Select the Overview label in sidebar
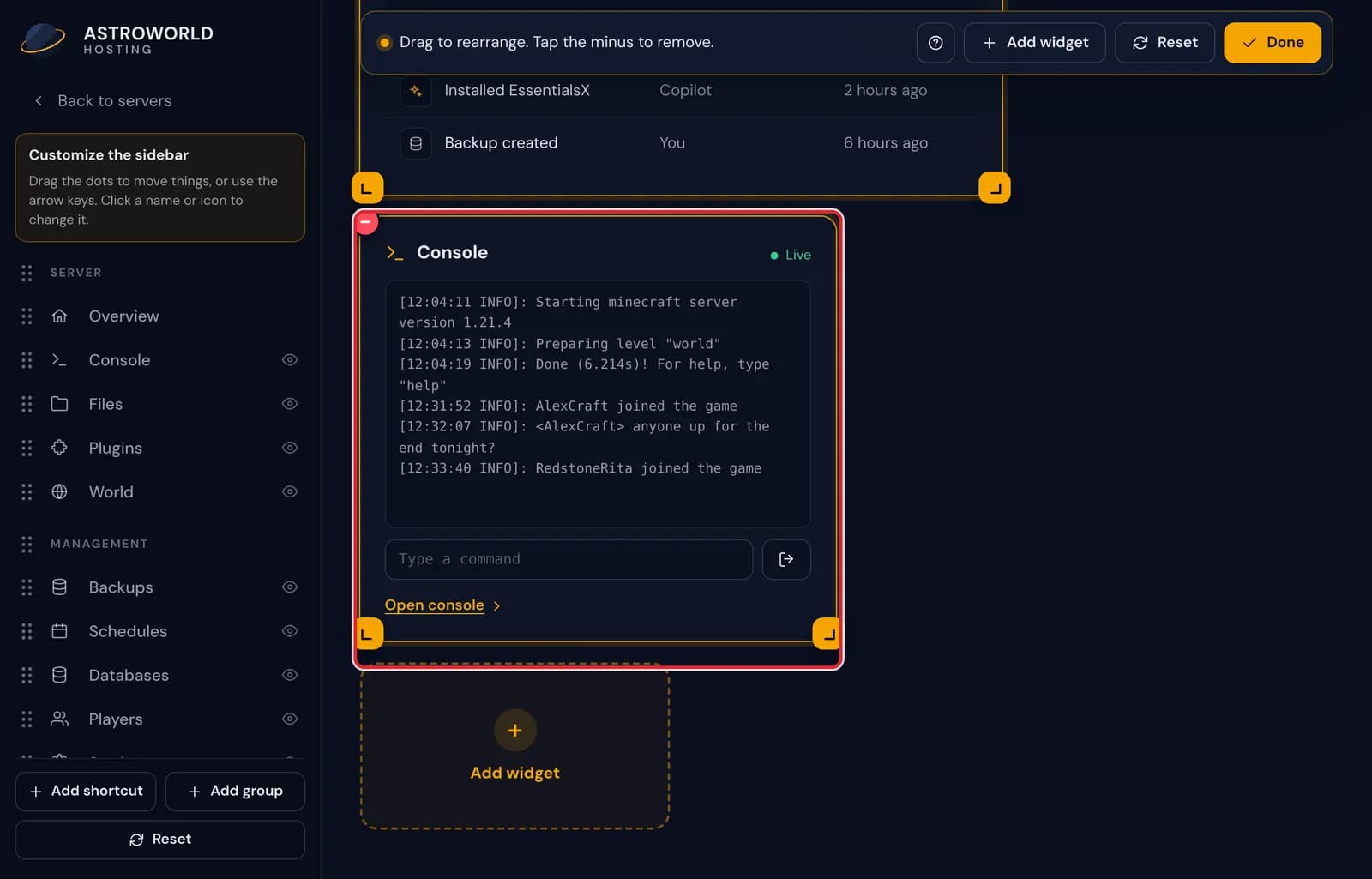This screenshot has height=879, width=1372. coord(124,316)
